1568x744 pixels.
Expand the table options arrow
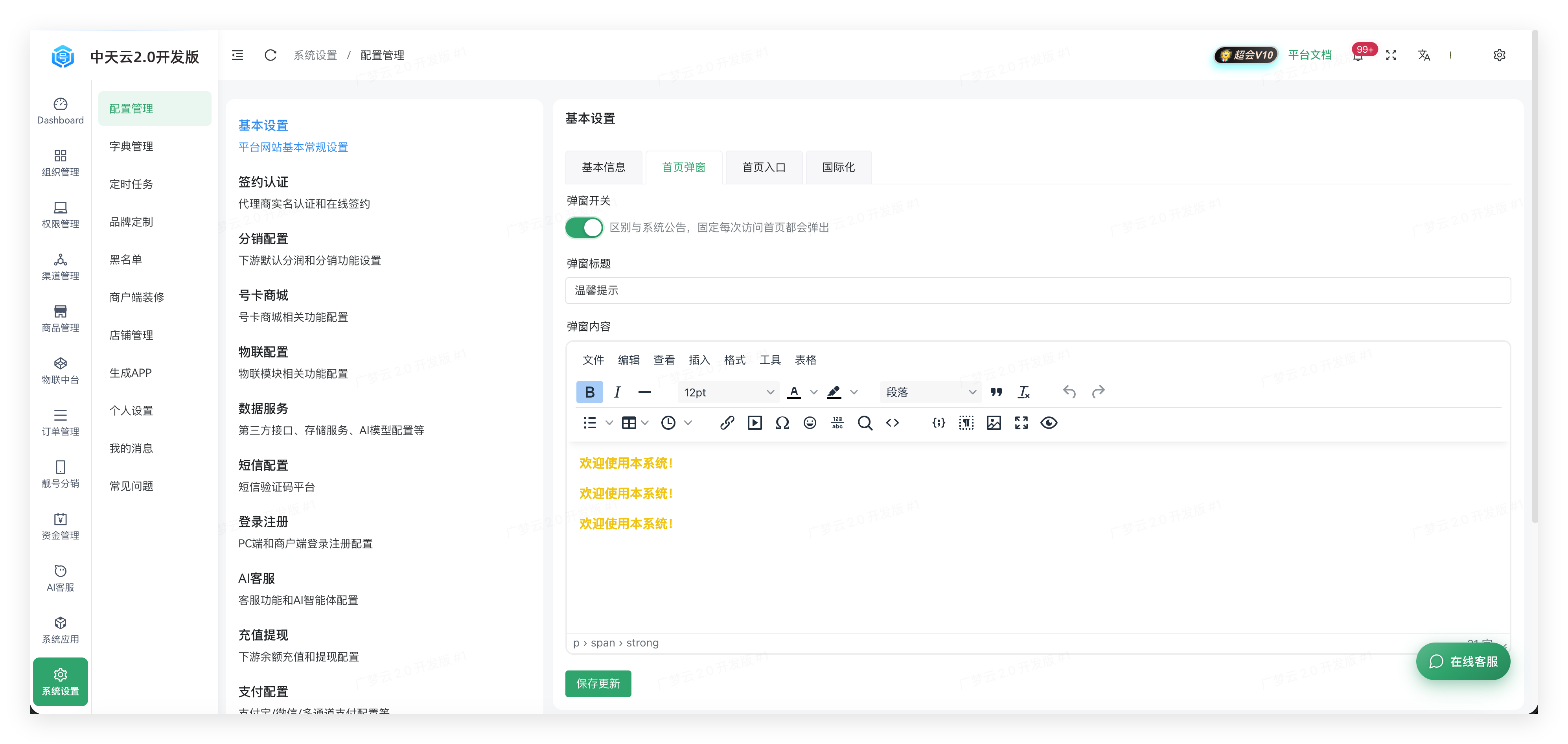pyautogui.click(x=645, y=423)
